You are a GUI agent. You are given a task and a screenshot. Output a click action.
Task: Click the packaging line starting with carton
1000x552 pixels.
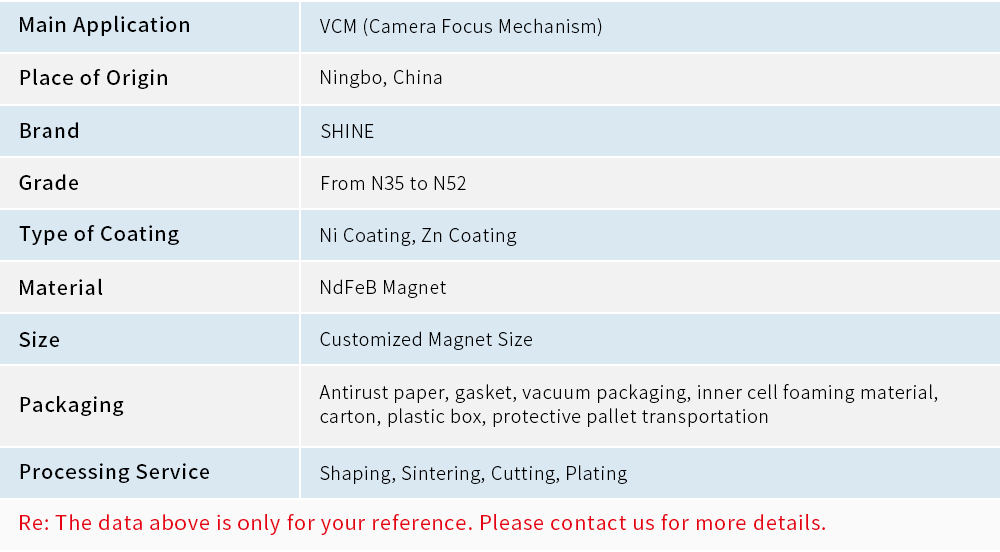pos(544,417)
